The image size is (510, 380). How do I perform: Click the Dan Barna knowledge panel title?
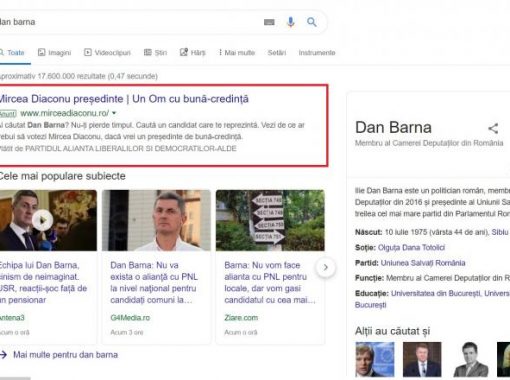click(x=393, y=127)
